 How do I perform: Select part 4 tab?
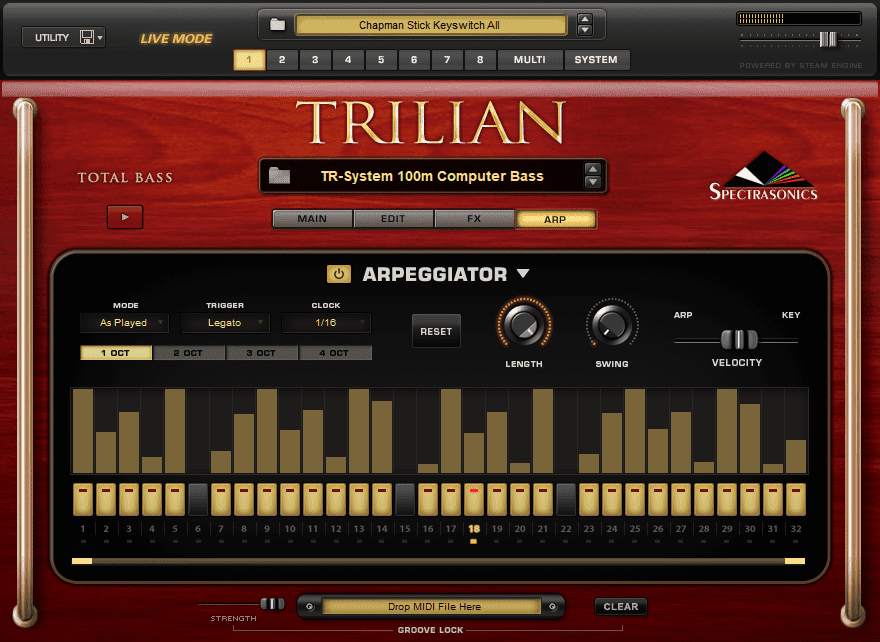(x=348, y=59)
